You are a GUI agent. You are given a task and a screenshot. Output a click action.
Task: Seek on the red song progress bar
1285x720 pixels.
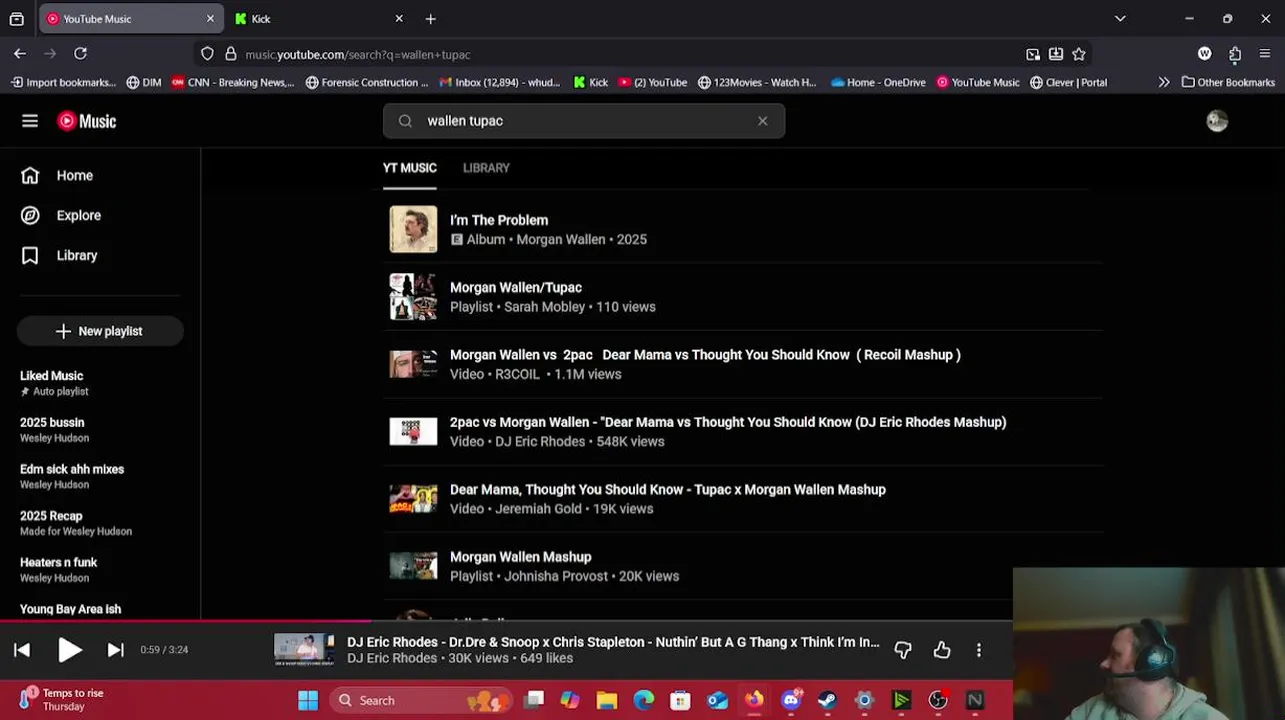[x=506, y=621]
